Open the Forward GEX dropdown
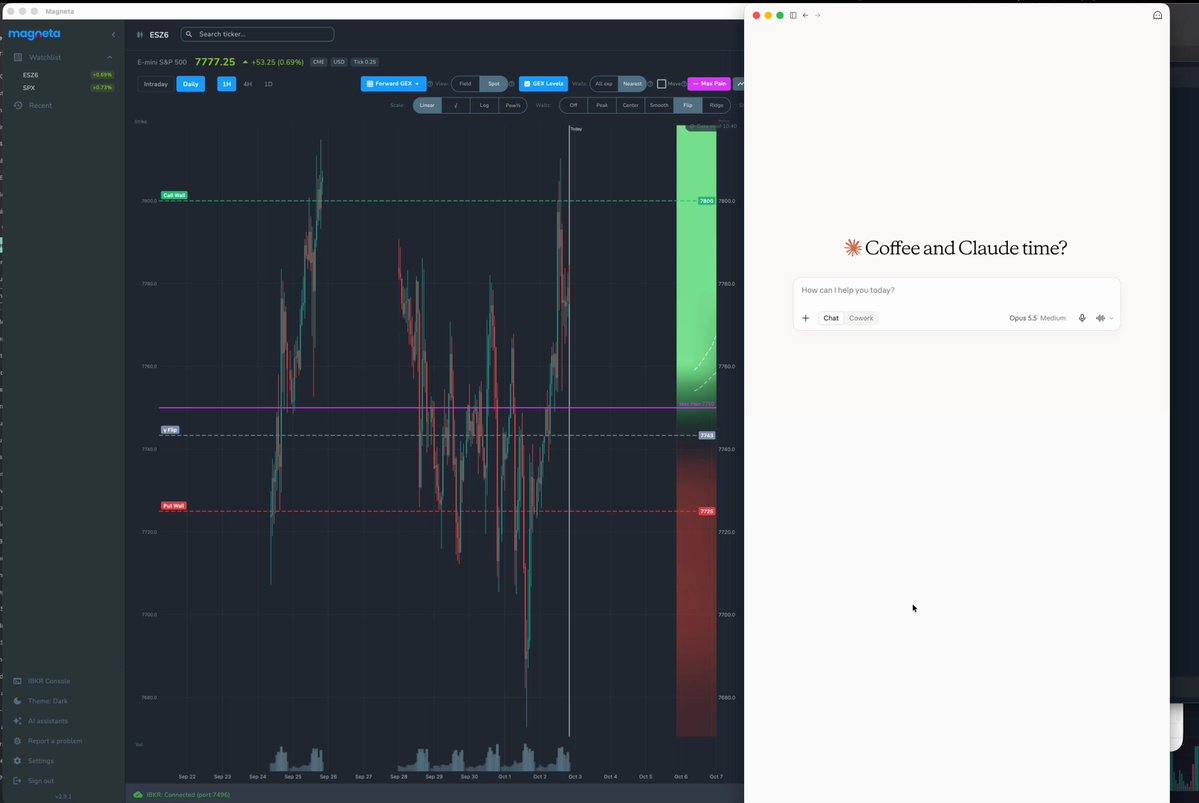This screenshot has height=803, width=1199. click(393, 84)
